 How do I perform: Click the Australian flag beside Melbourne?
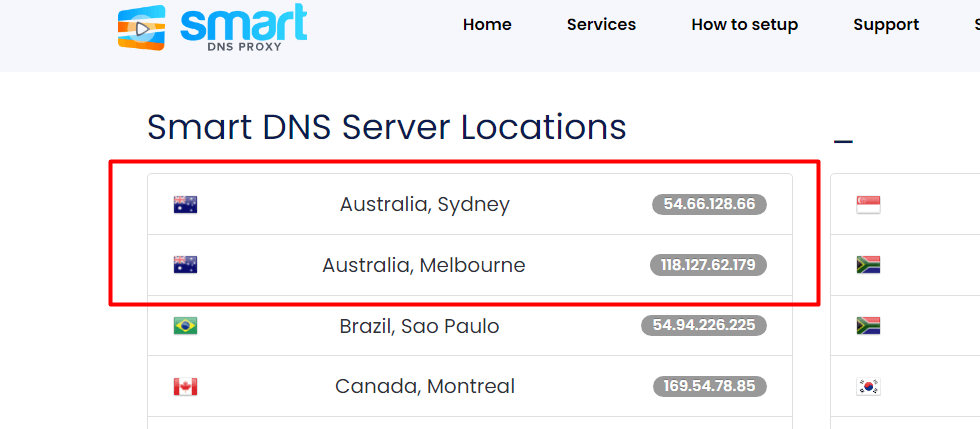(x=185, y=265)
